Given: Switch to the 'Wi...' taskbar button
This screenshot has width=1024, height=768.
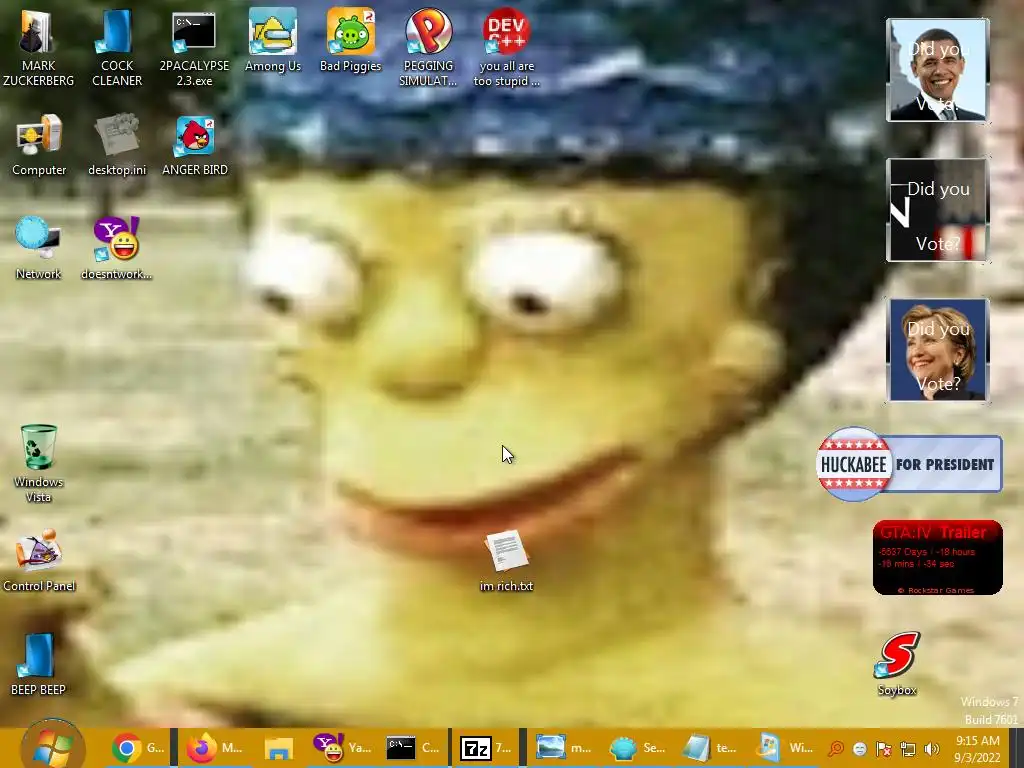Looking at the screenshot, I should click(x=784, y=748).
